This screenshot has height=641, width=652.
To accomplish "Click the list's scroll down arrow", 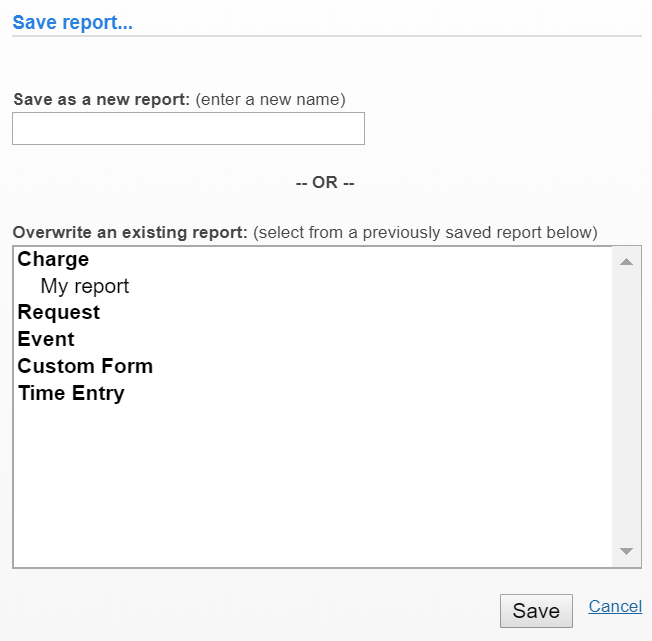I will coord(626,552).
